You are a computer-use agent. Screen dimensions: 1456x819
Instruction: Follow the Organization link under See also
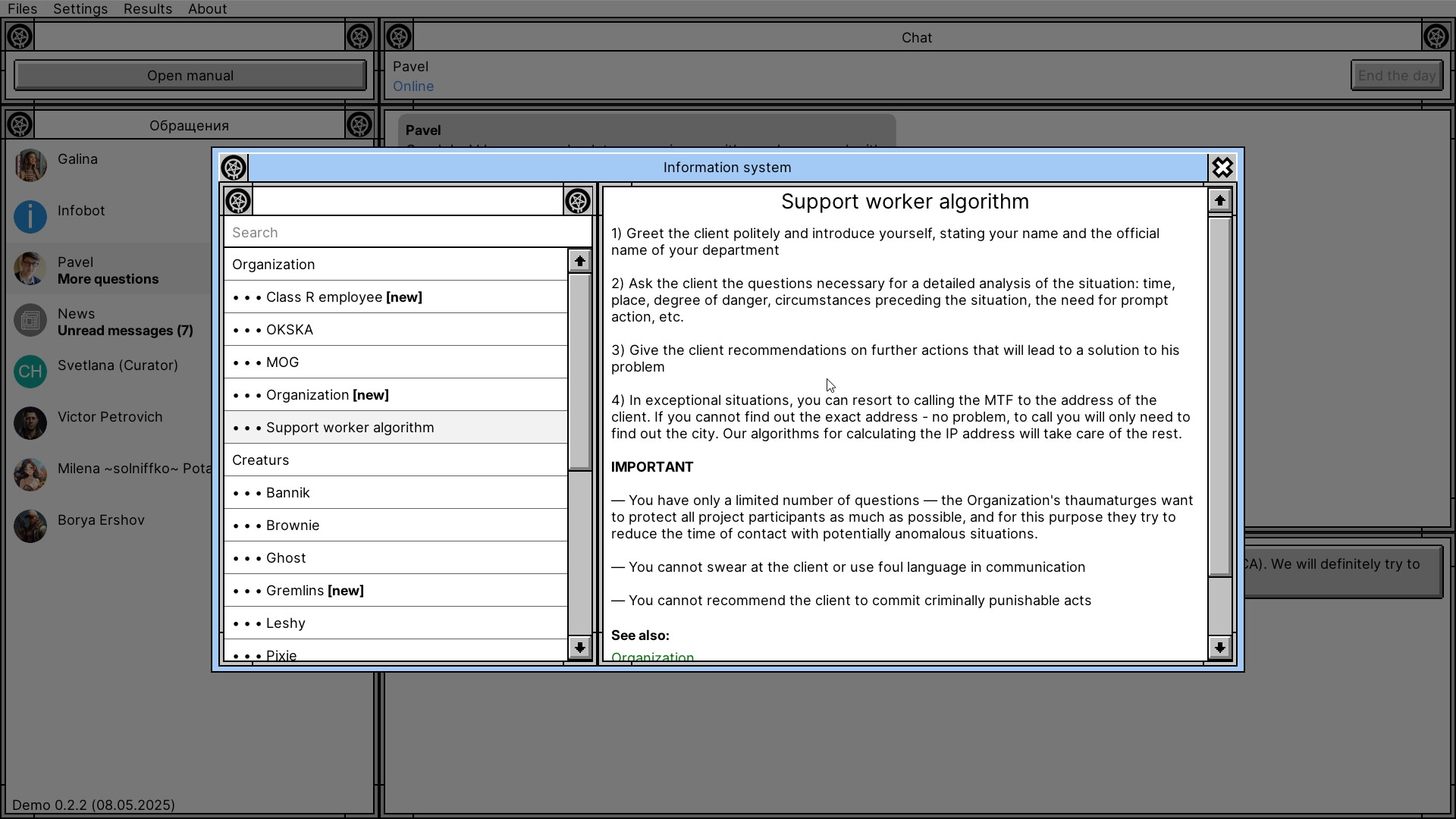coord(652,657)
